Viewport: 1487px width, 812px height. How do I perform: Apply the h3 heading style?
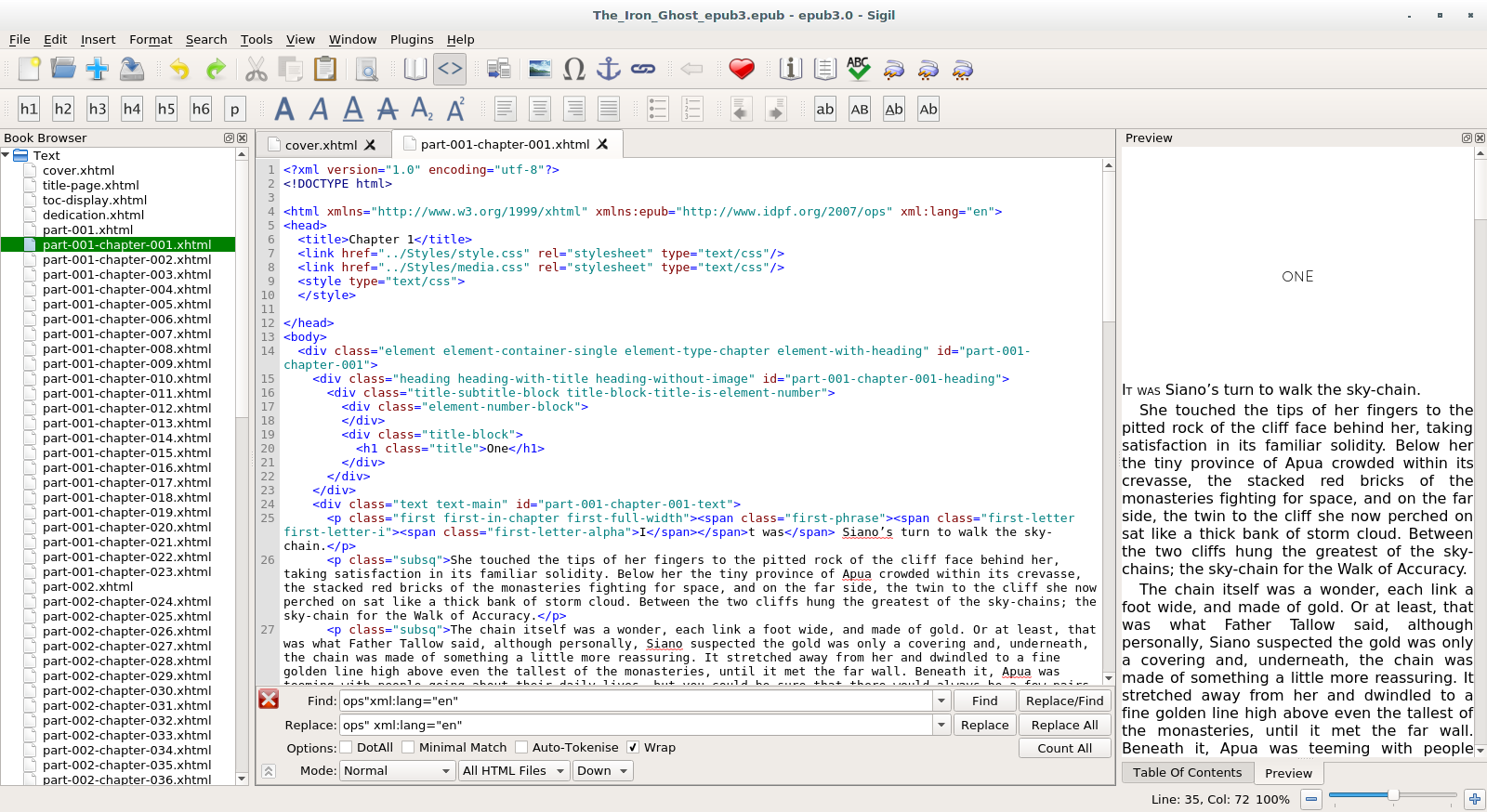[98, 110]
